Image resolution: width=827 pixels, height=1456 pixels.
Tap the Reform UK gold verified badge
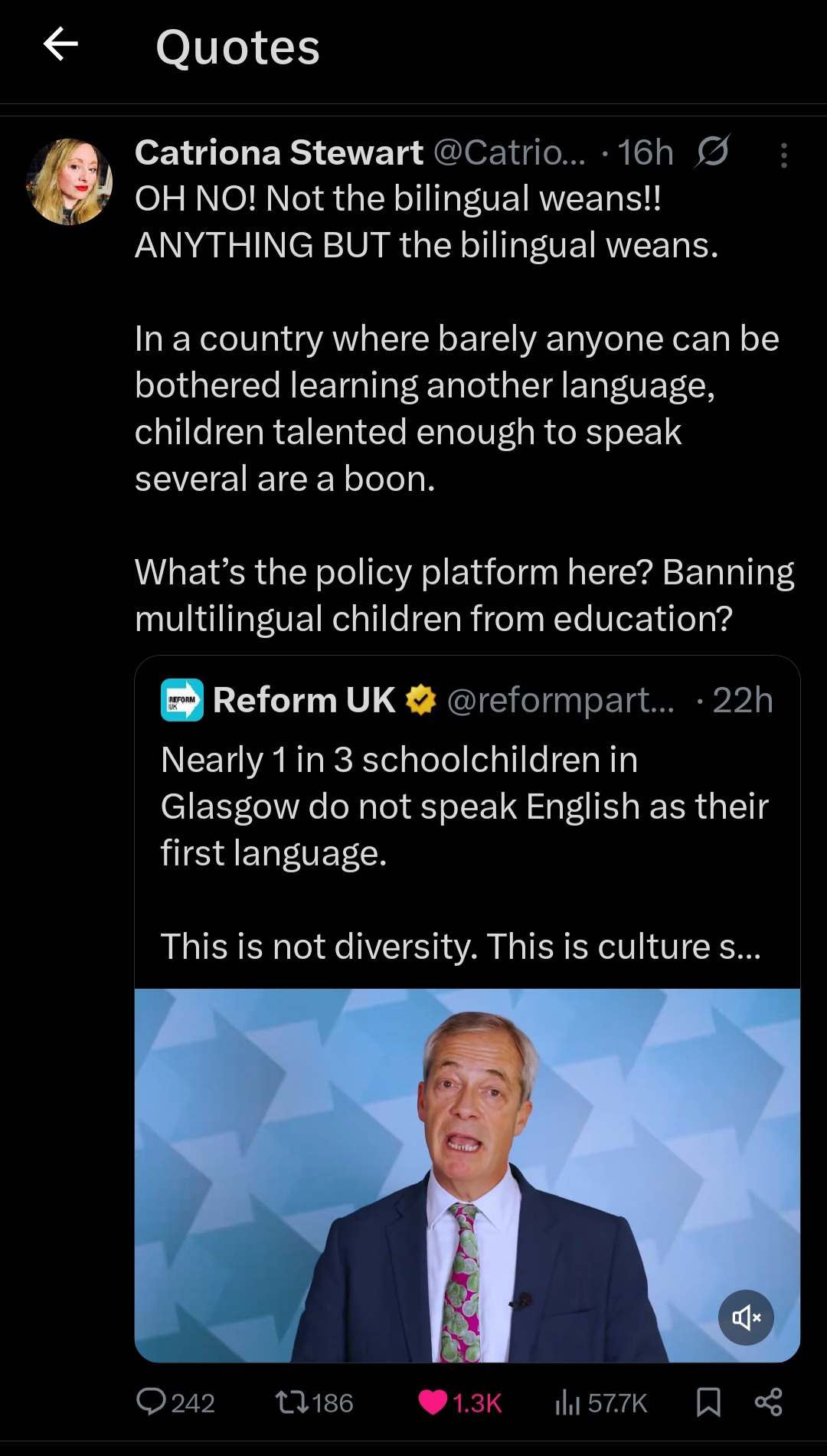click(420, 700)
